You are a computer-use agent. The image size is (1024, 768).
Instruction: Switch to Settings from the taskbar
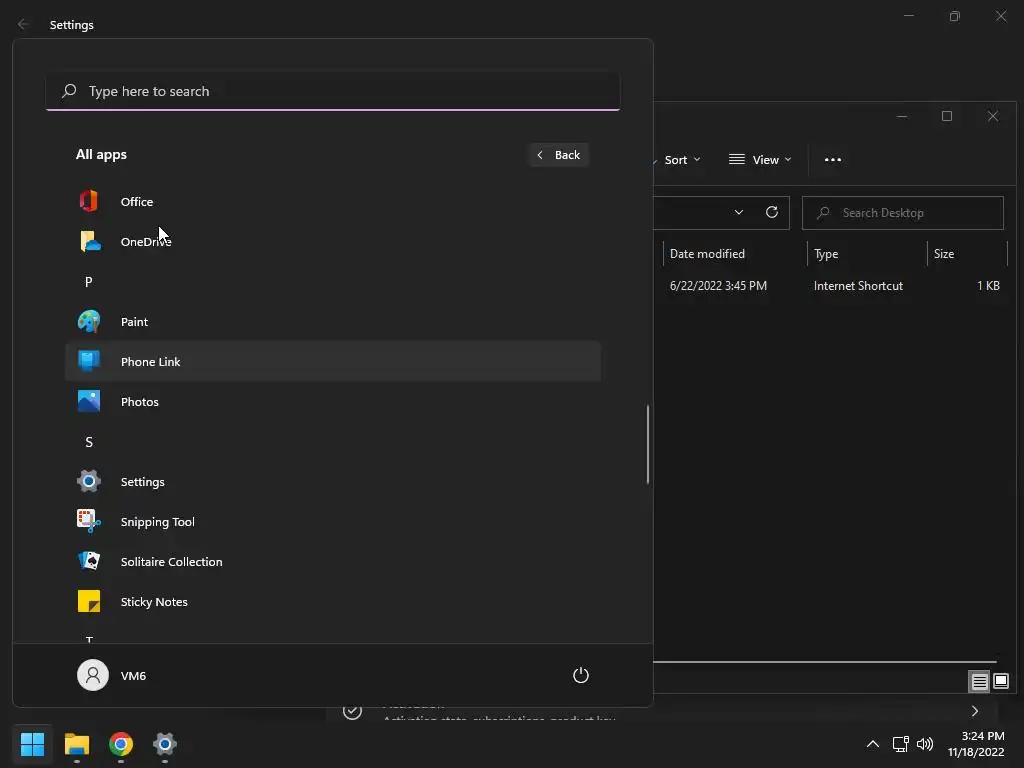pyautogui.click(x=165, y=744)
